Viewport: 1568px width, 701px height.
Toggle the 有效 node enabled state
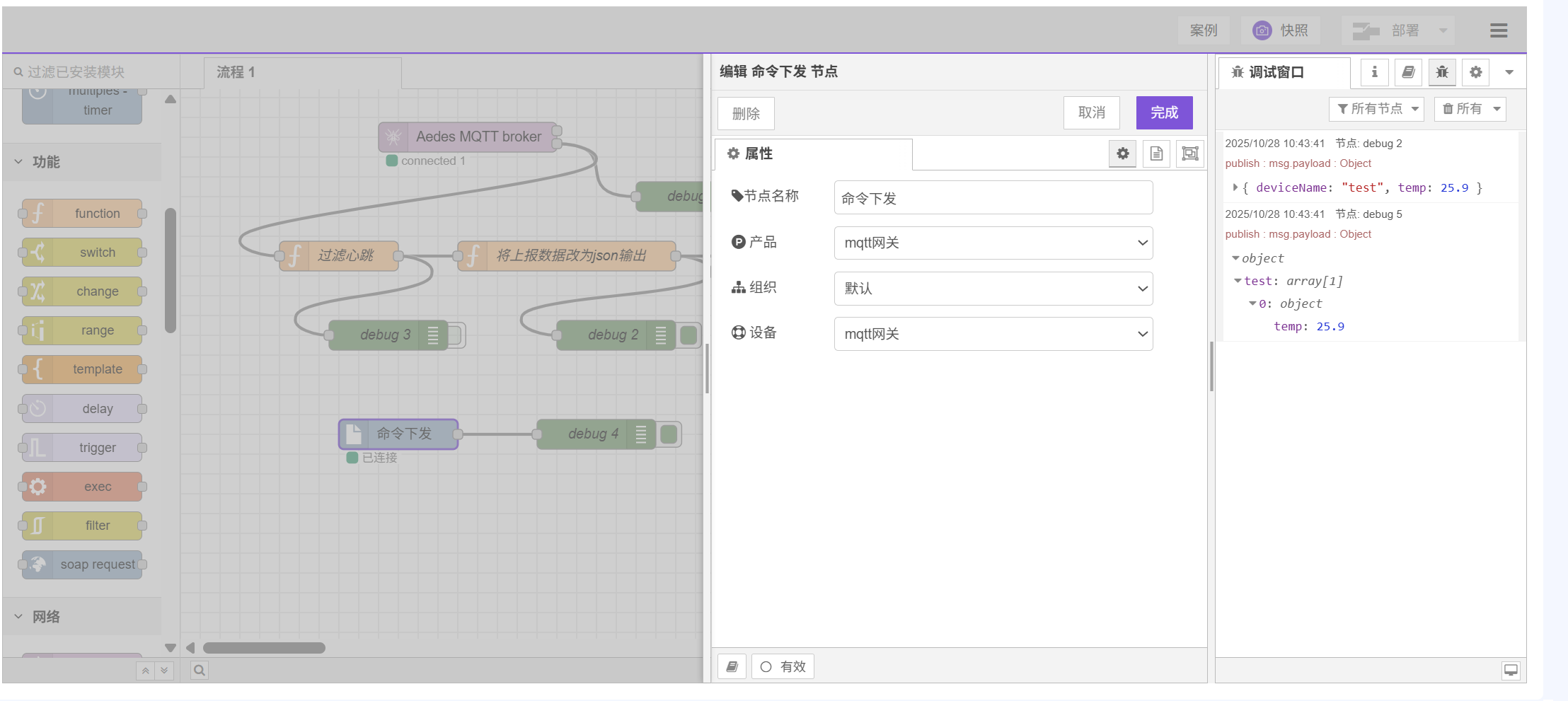coord(783,666)
